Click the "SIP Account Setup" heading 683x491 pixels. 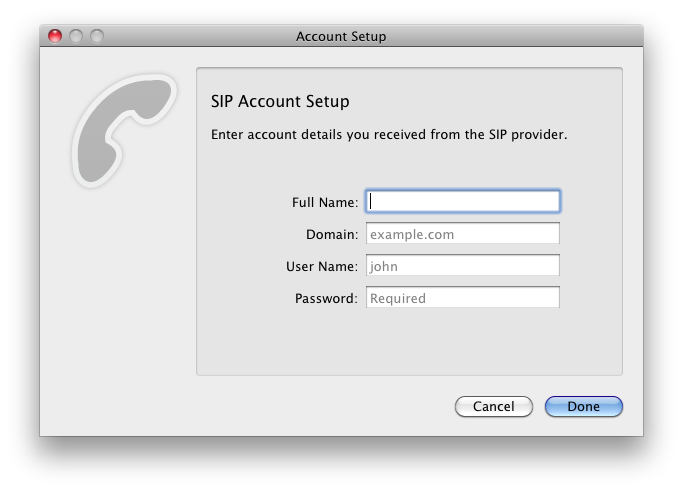pos(279,102)
